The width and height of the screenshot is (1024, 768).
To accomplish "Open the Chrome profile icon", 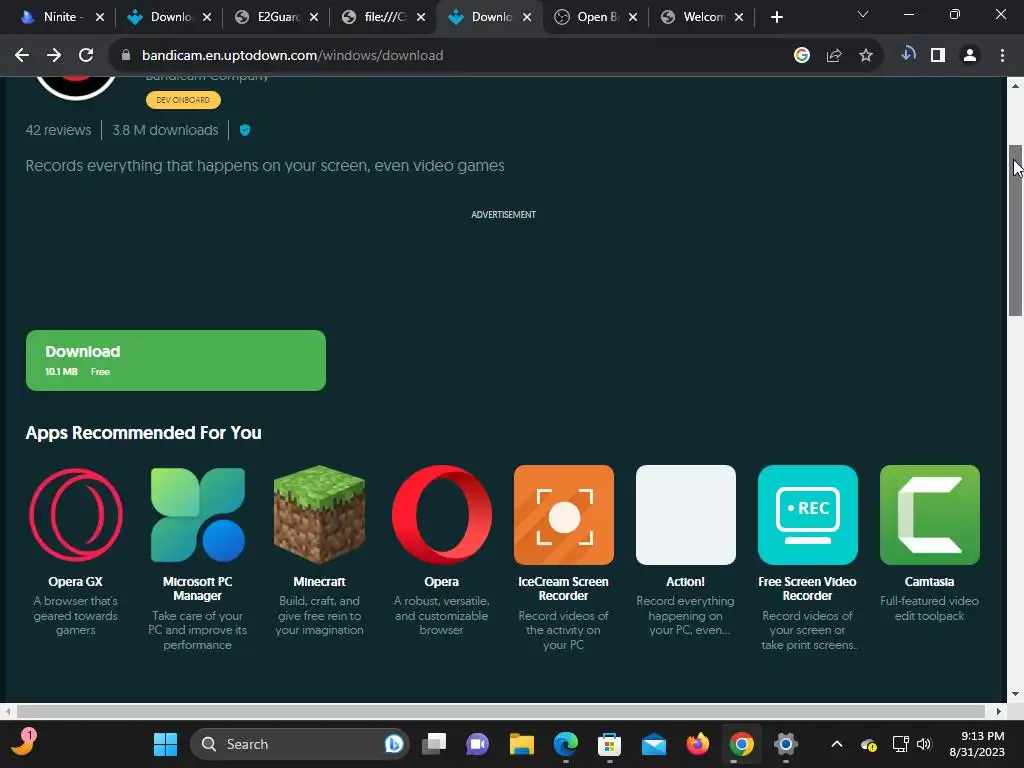I will click(x=970, y=56).
